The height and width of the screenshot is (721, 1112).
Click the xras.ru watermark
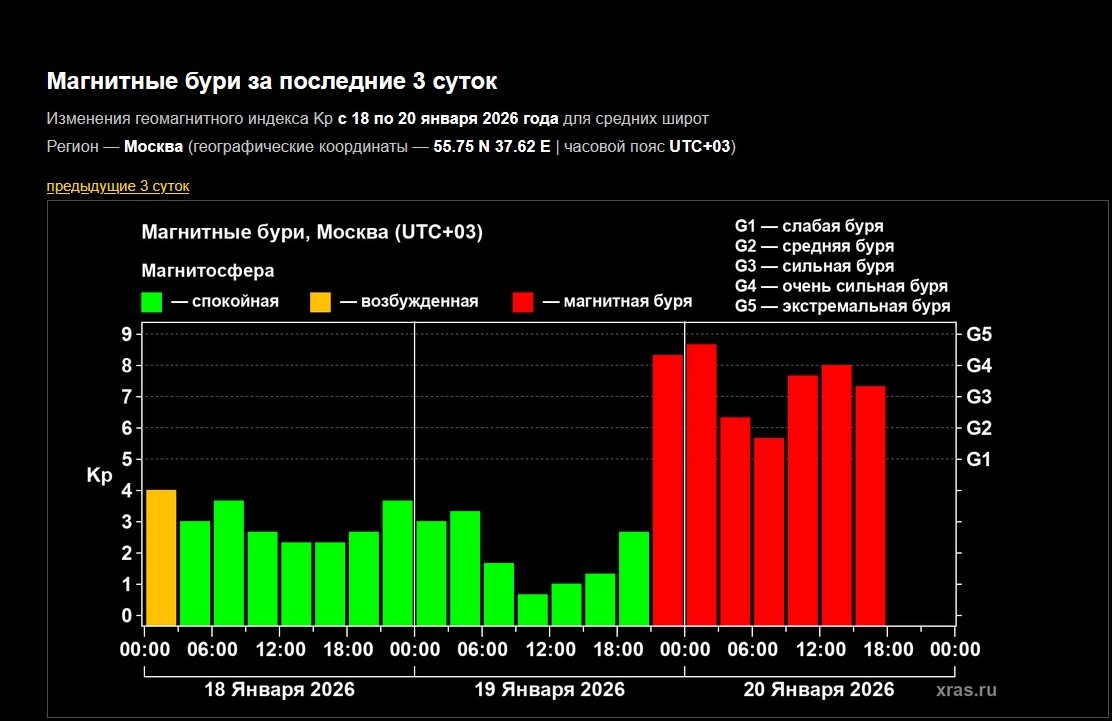click(x=966, y=690)
